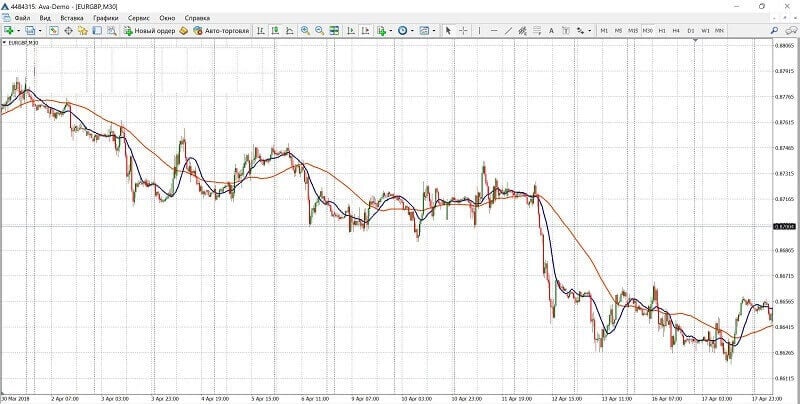The image size is (800, 404).
Task: Select the crosshair tool
Action: click(x=463, y=31)
